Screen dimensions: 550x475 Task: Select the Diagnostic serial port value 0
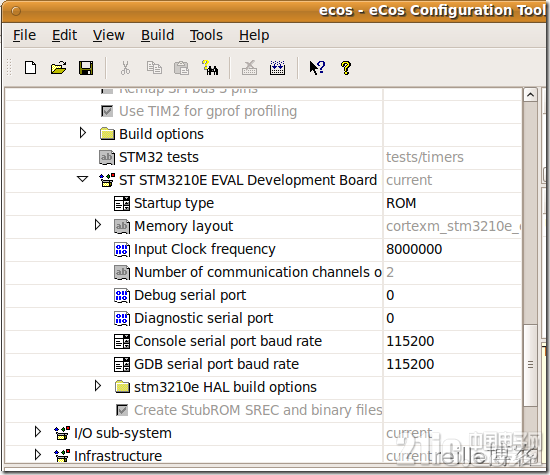click(390, 319)
